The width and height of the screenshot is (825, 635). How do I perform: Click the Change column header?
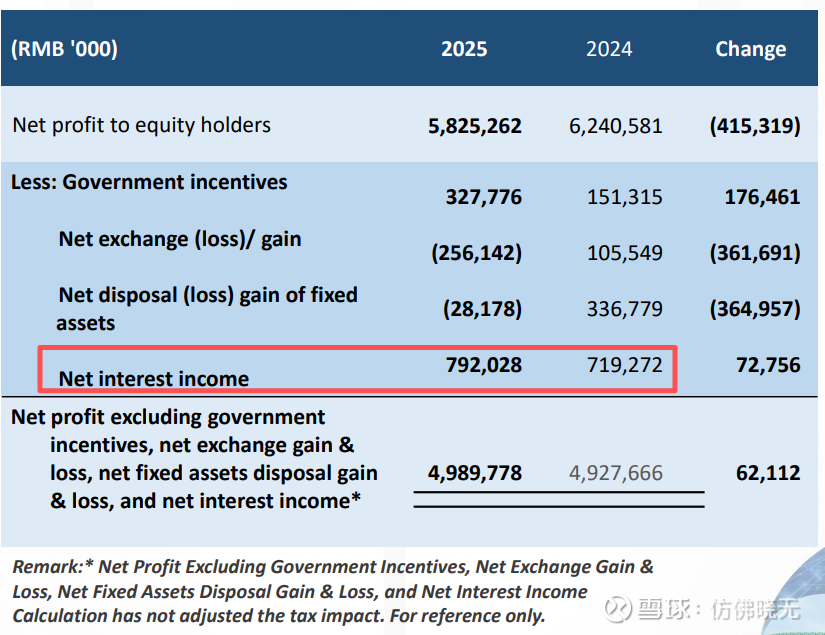pos(750,49)
